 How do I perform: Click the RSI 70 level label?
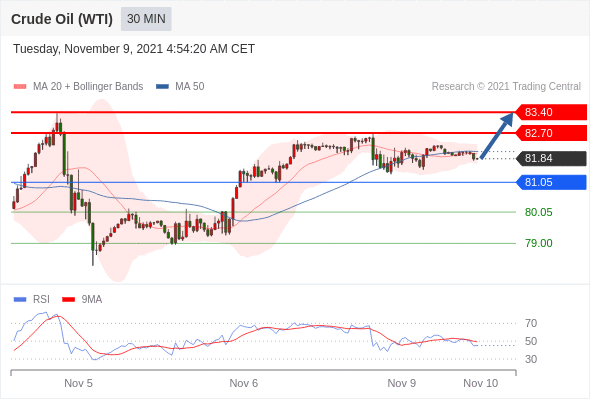click(x=531, y=323)
